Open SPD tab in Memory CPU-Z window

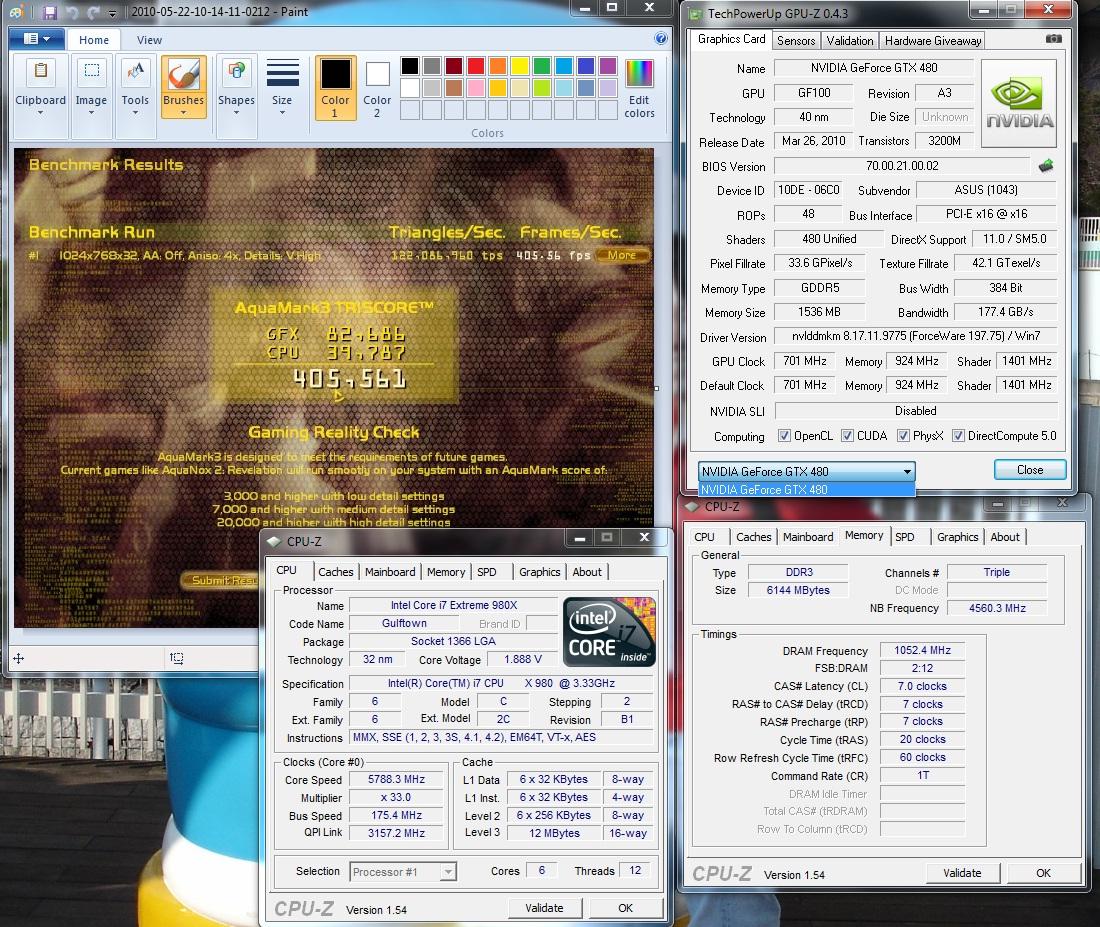(905, 537)
